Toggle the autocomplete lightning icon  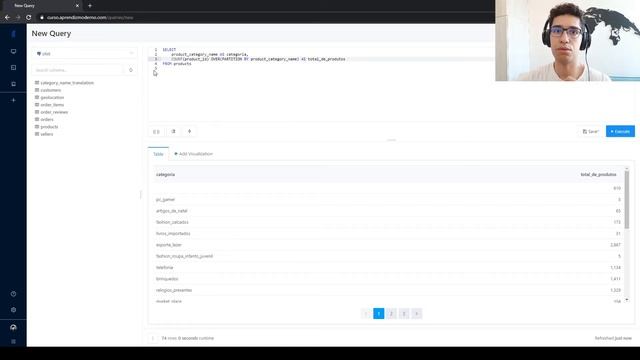tap(189, 131)
